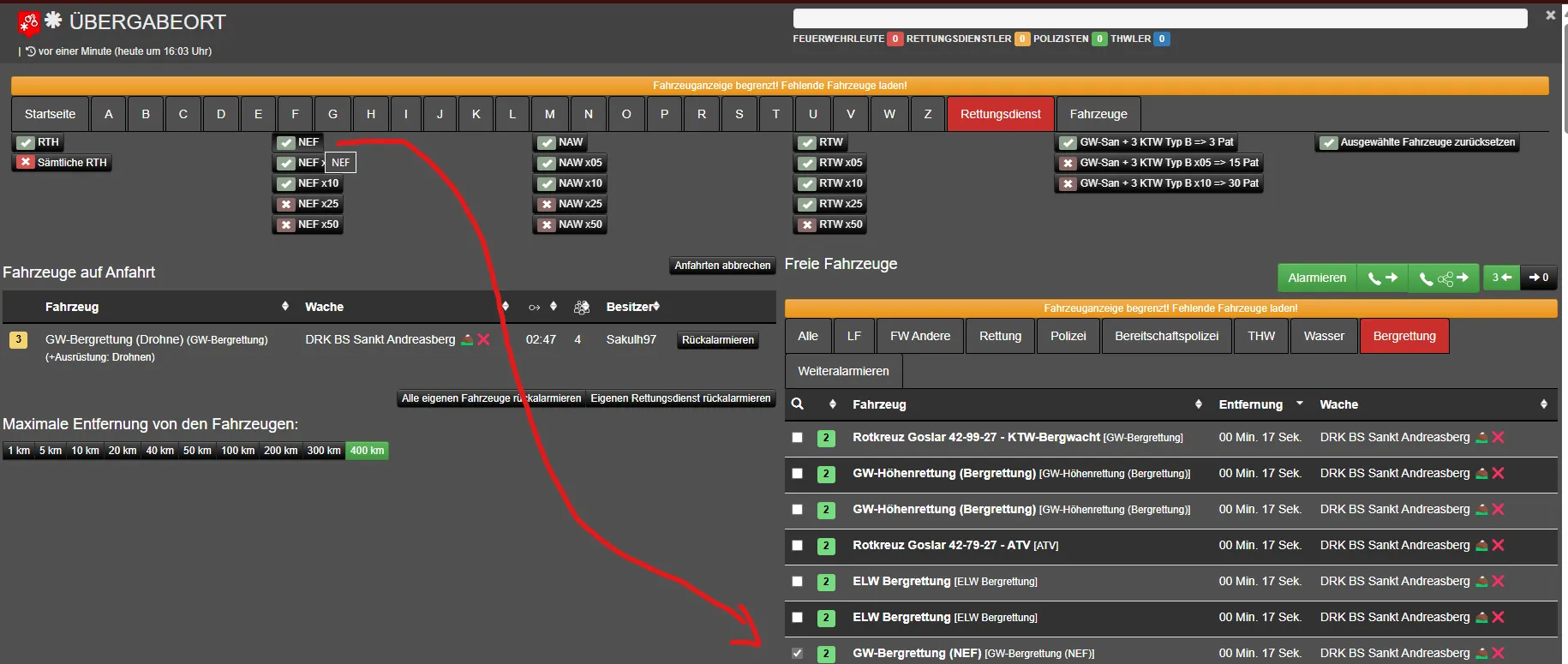The height and width of the screenshot is (664, 1568).
Task: Switch to the Fahrzeuge tab
Action: pos(1098,114)
